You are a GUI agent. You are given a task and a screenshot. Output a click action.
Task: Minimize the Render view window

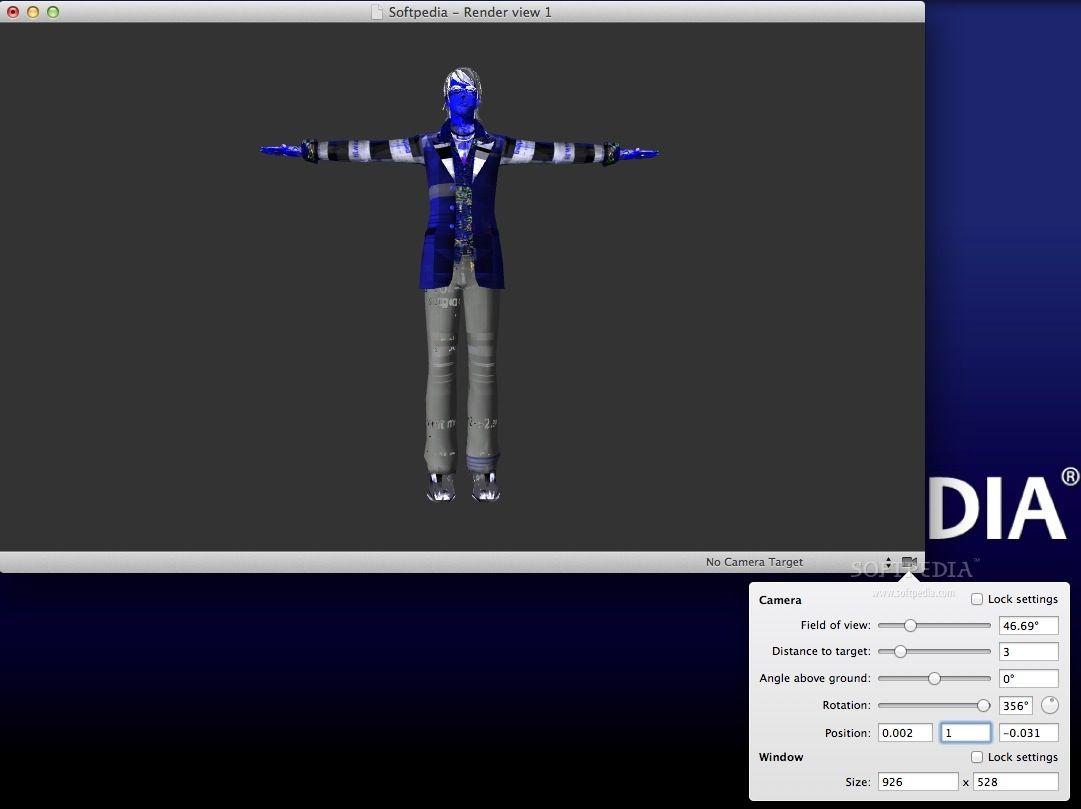32,12
